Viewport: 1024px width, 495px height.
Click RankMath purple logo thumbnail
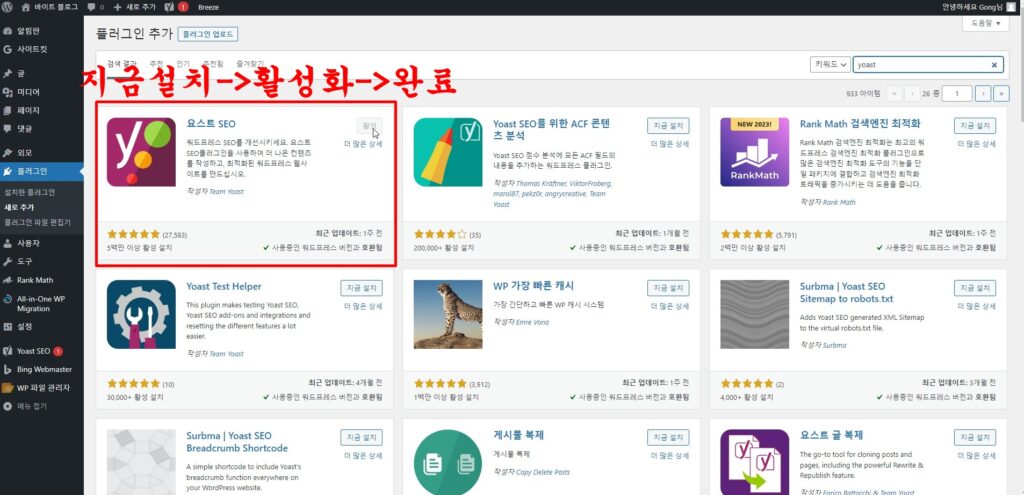(x=755, y=152)
